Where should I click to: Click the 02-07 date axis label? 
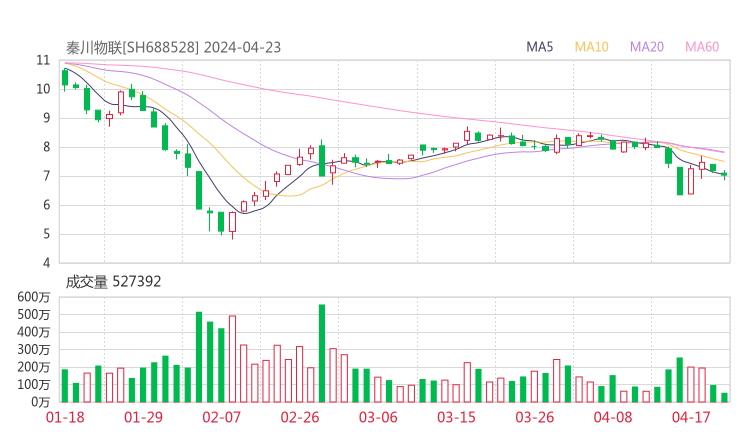pyautogui.click(x=221, y=417)
